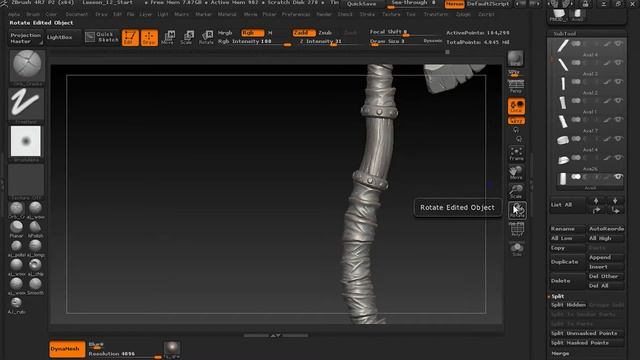Image resolution: width=640 pixels, height=360 pixels.
Task: Open the Zplugin menu
Action: (x=463, y=14)
